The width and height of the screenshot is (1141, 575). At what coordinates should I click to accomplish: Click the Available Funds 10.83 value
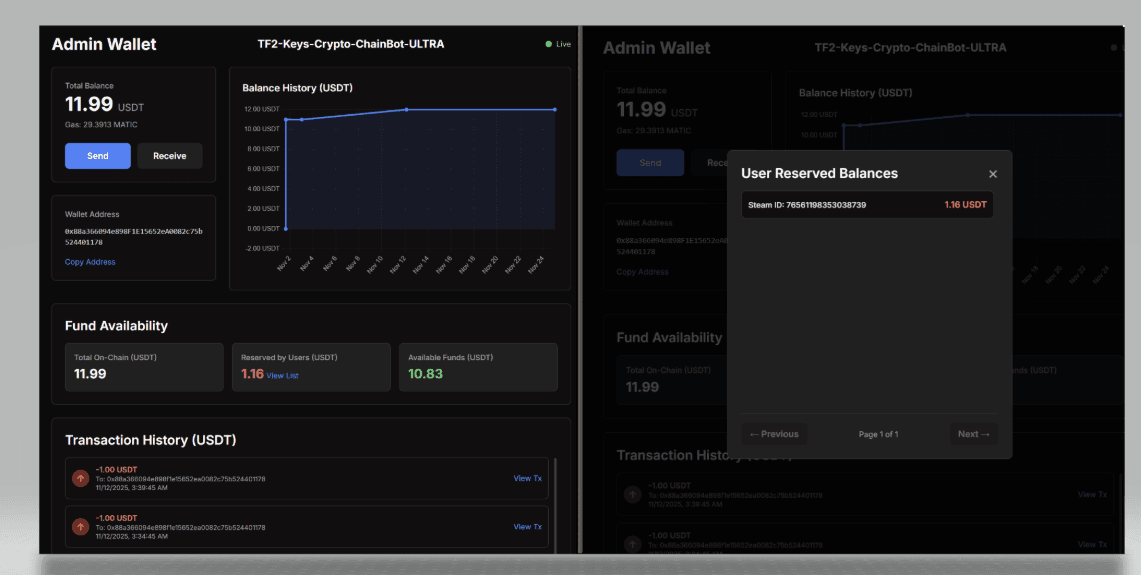426,374
